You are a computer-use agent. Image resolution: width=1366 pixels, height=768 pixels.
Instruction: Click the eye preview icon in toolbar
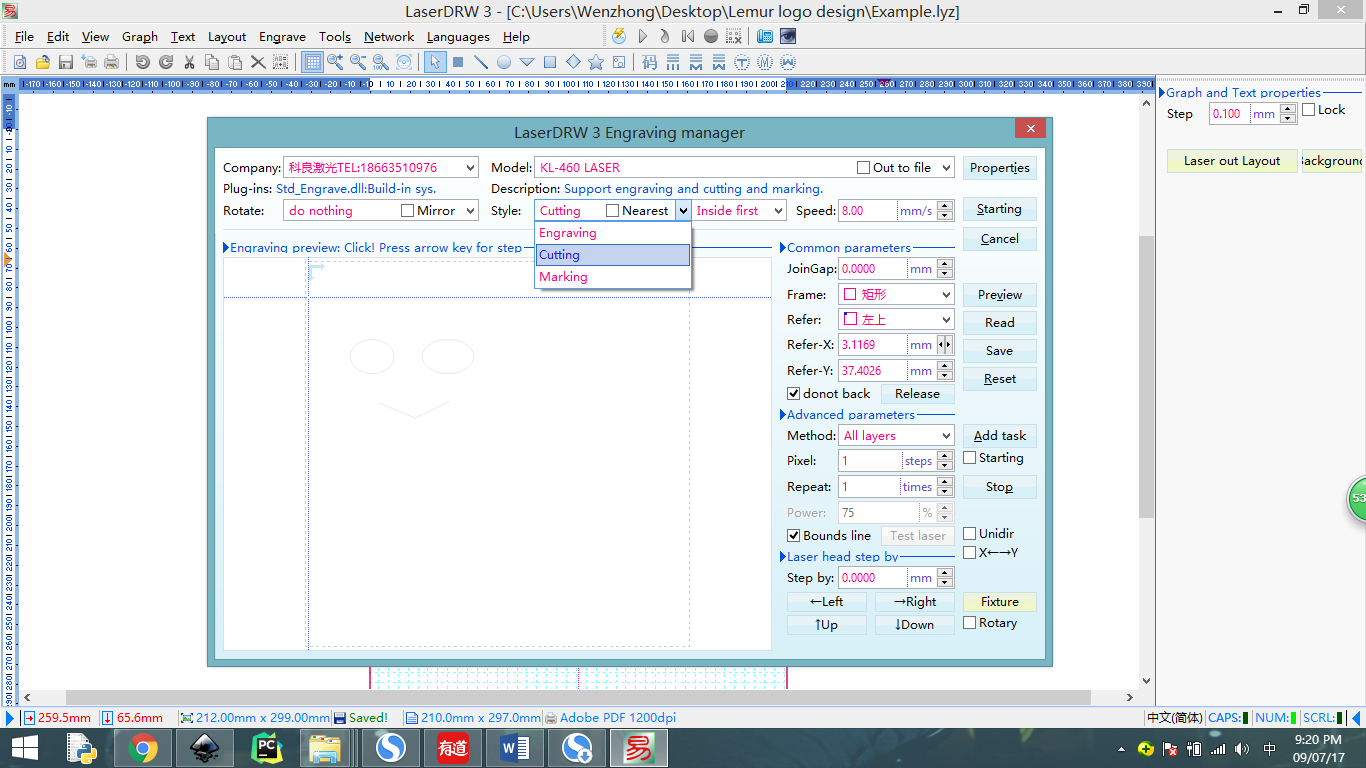pyautogui.click(x=788, y=36)
